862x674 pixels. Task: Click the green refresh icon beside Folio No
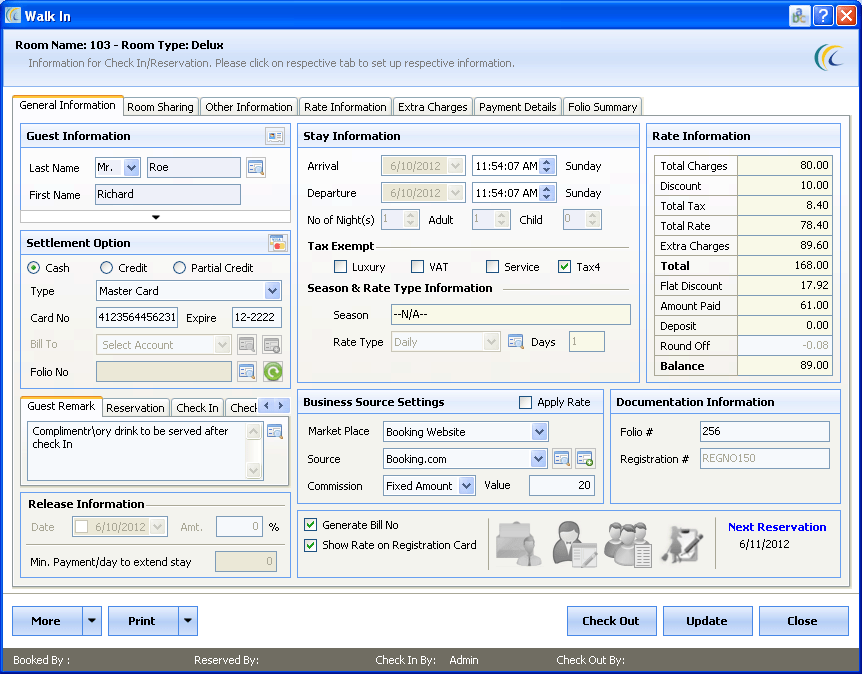(272, 372)
